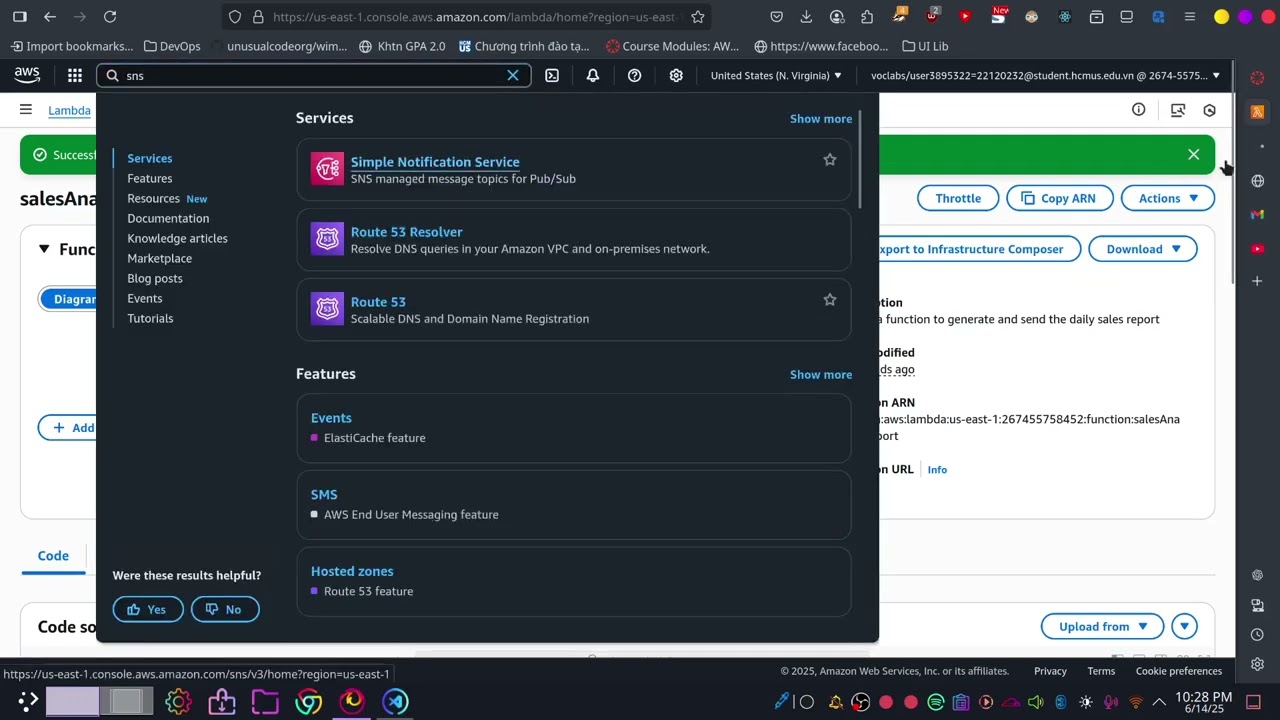Open the browser extensions puzzle icon
The height and width of the screenshot is (720, 1280).
click(x=867, y=17)
